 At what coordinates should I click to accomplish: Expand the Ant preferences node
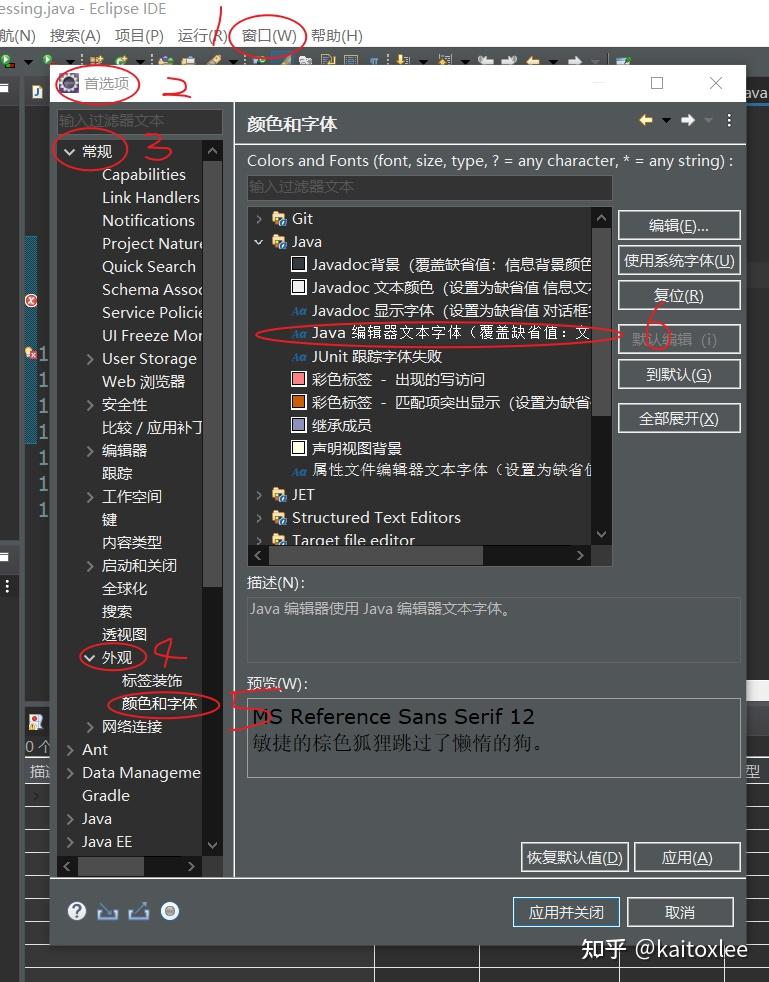tap(70, 750)
